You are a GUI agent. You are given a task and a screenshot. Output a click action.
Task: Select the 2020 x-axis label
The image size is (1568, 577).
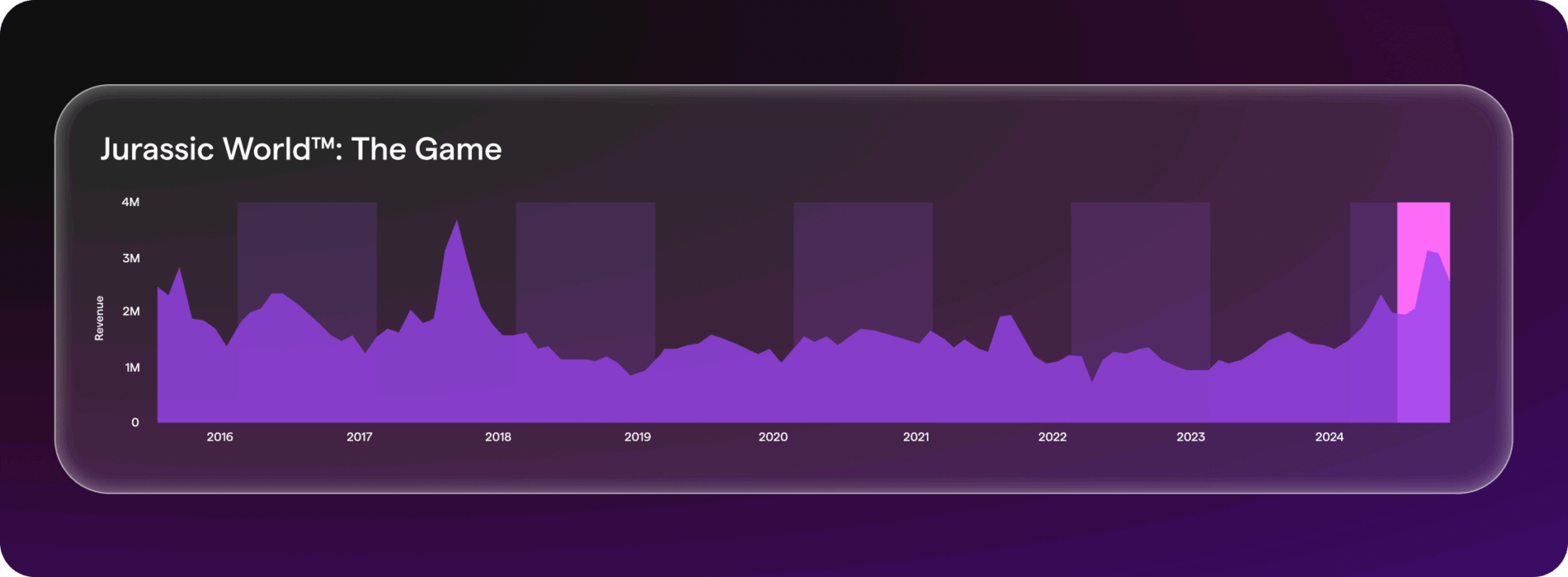coord(773,437)
